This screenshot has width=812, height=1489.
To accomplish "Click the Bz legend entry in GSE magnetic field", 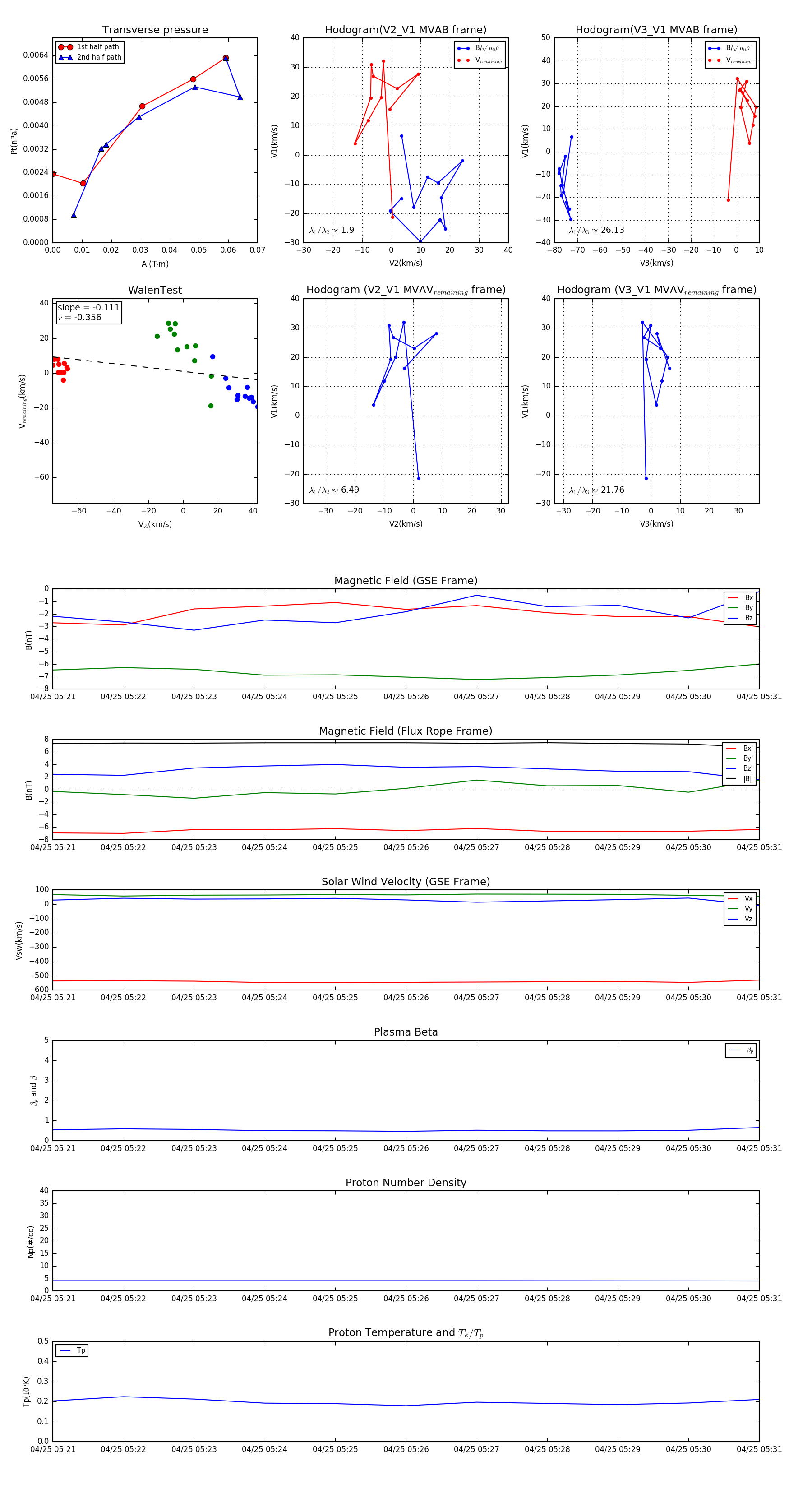I will tap(740, 618).
